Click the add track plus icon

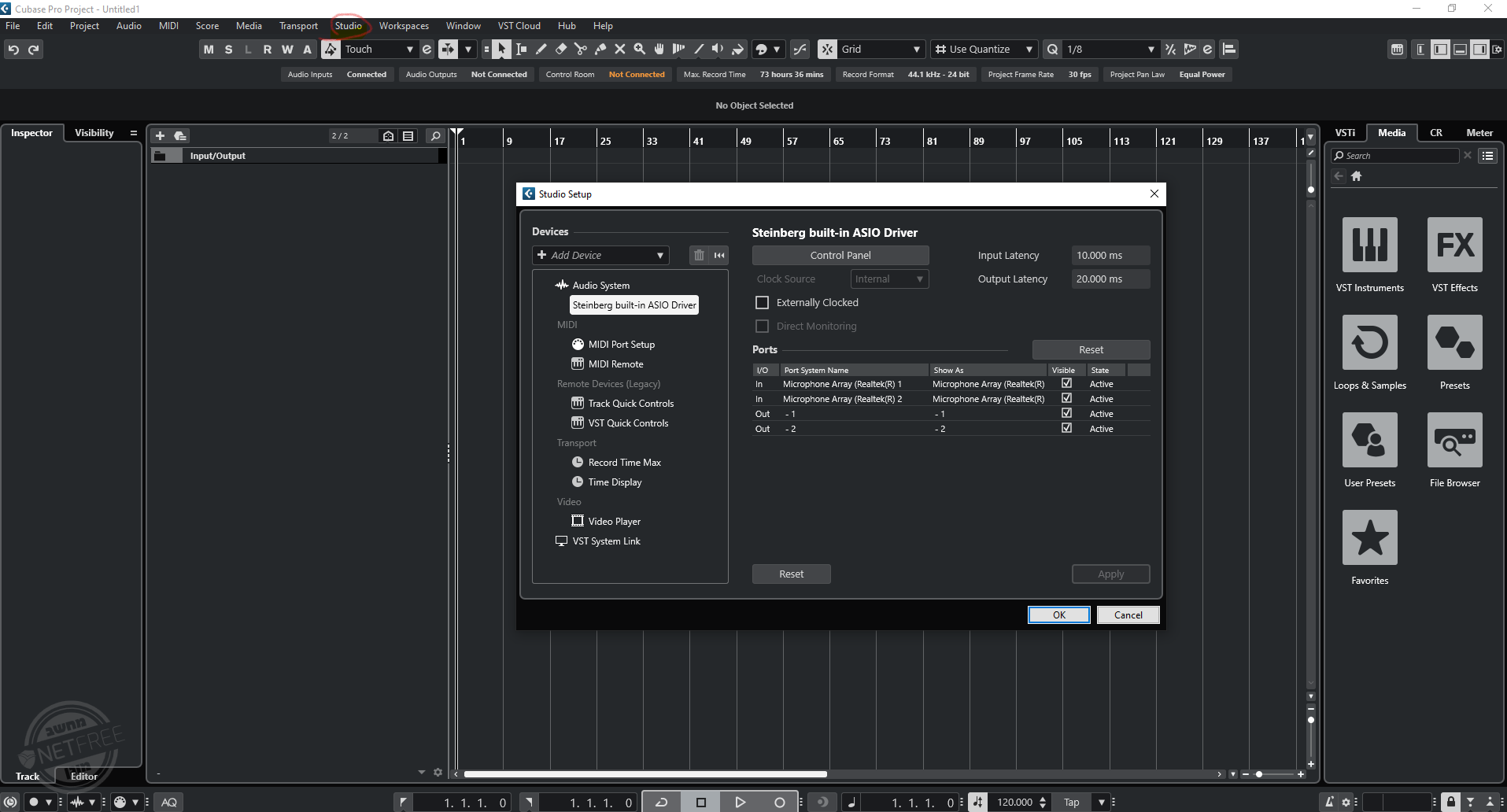point(160,135)
